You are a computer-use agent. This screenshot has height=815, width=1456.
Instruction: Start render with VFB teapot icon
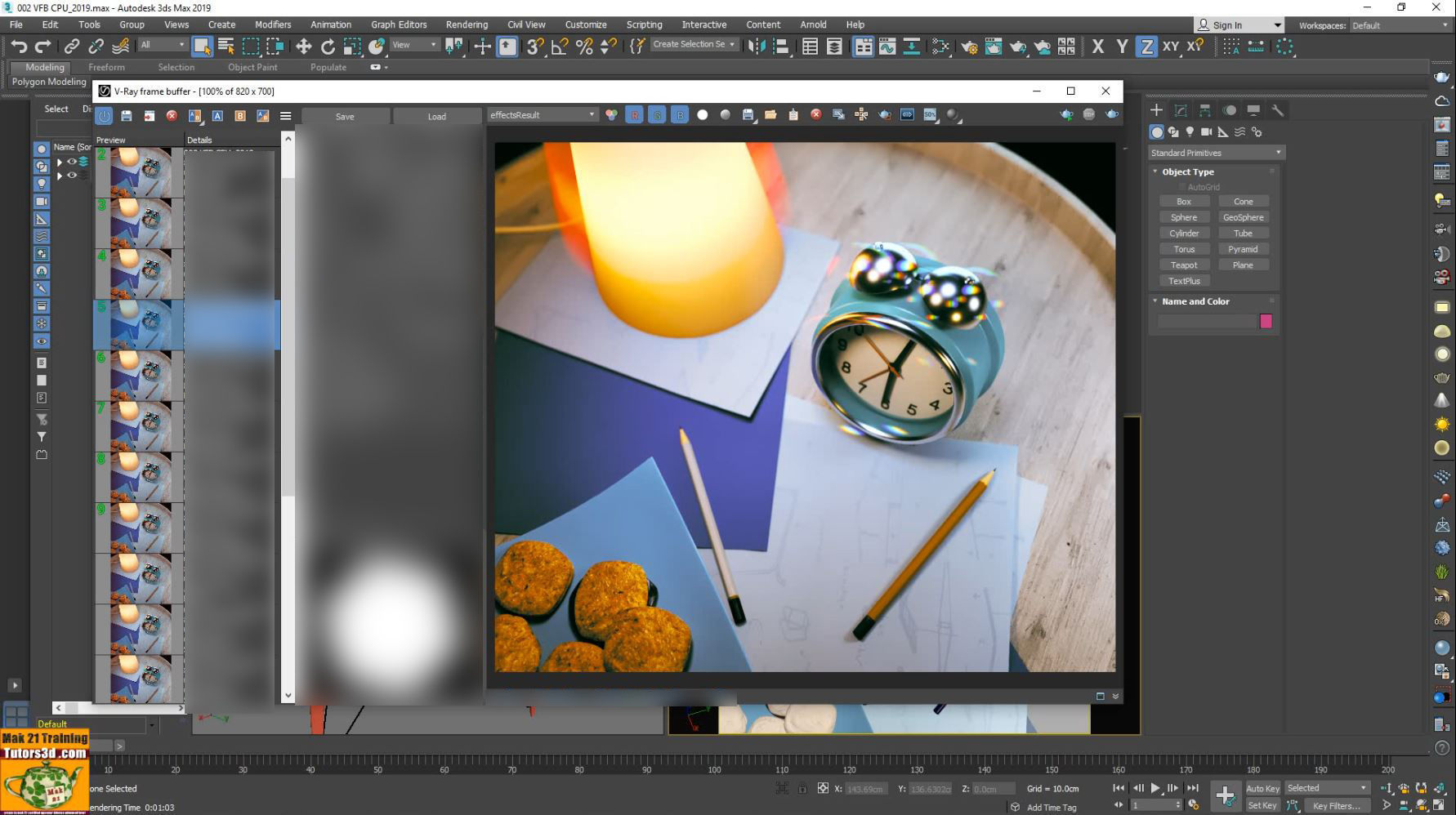point(1112,114)
